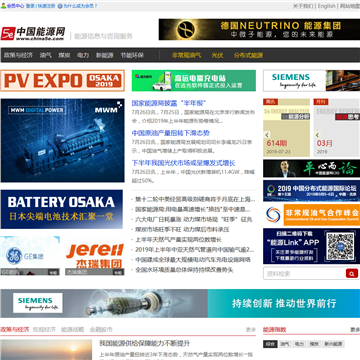Select the 综合 tab in 能源指数
360x360 pixels.
[270, 344]
